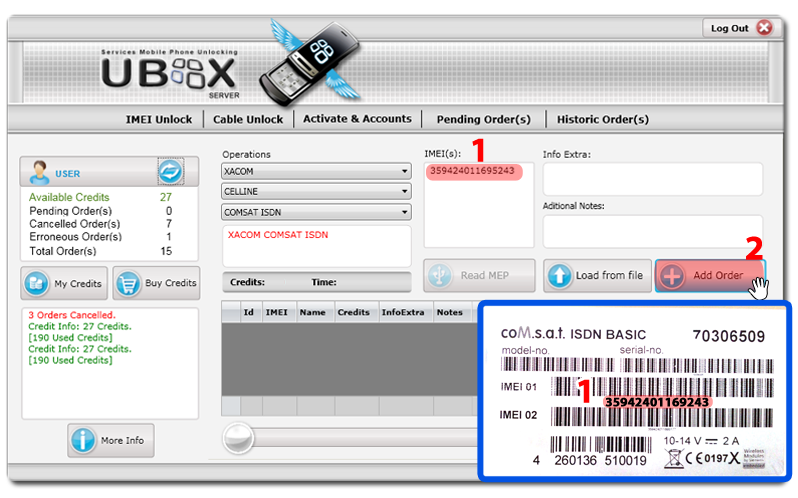Click the Buy Credits shopping cart icon

[128, 283]
